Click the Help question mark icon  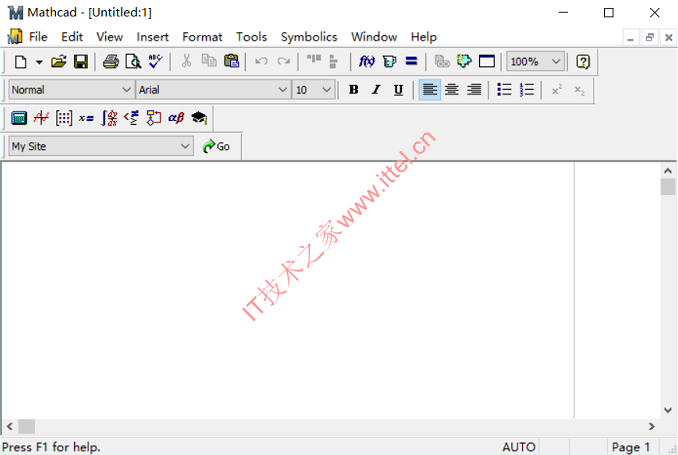tap(583, 61)
